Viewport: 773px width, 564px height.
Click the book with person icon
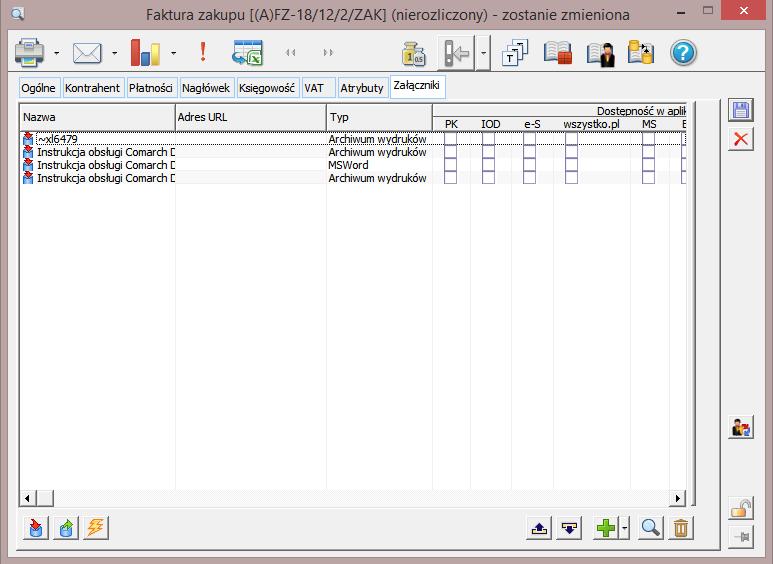click(x=601, y=54)
